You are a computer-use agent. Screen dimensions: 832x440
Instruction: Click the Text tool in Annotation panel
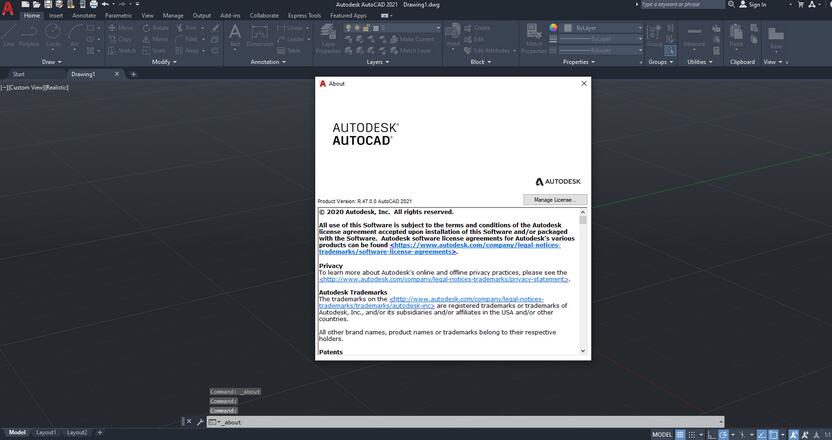[235, 36]
